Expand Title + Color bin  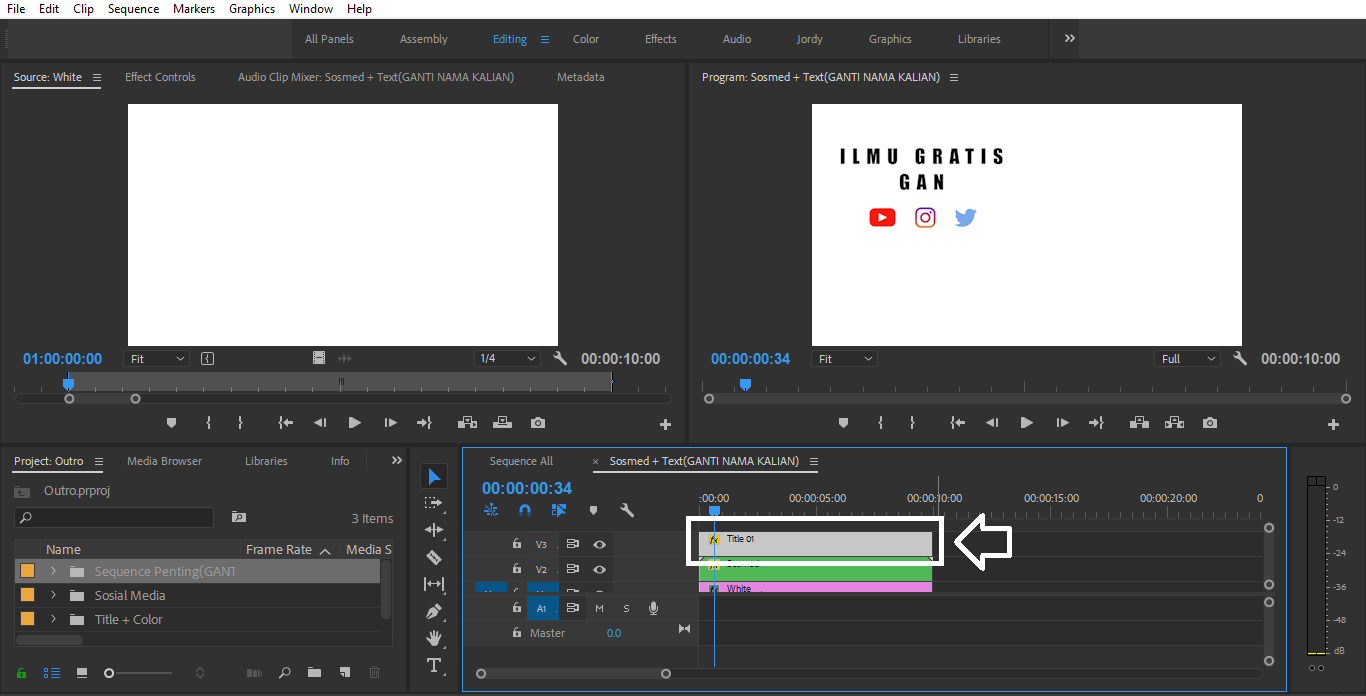coord(54,619)
